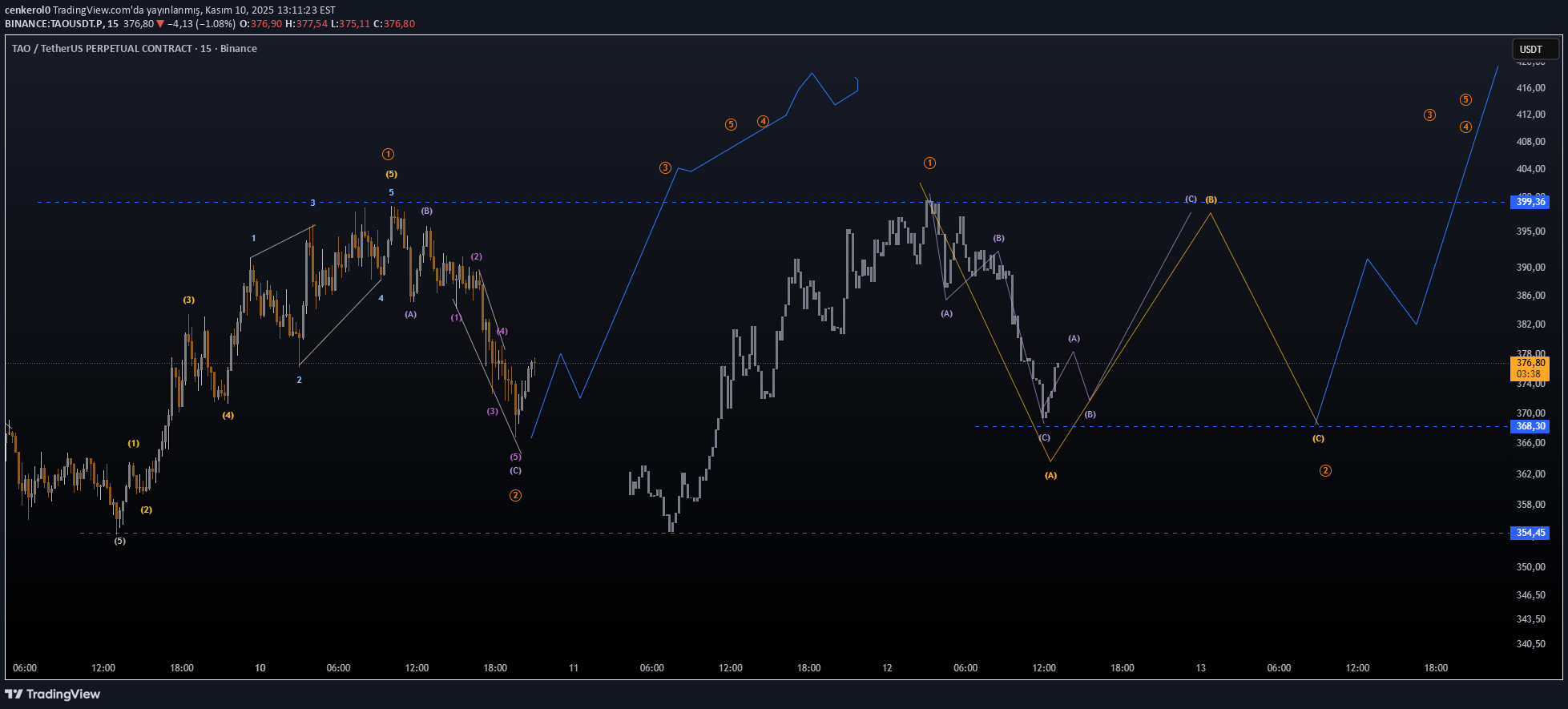Click the 354,45 support level price tag

[x=1530, y=533]
